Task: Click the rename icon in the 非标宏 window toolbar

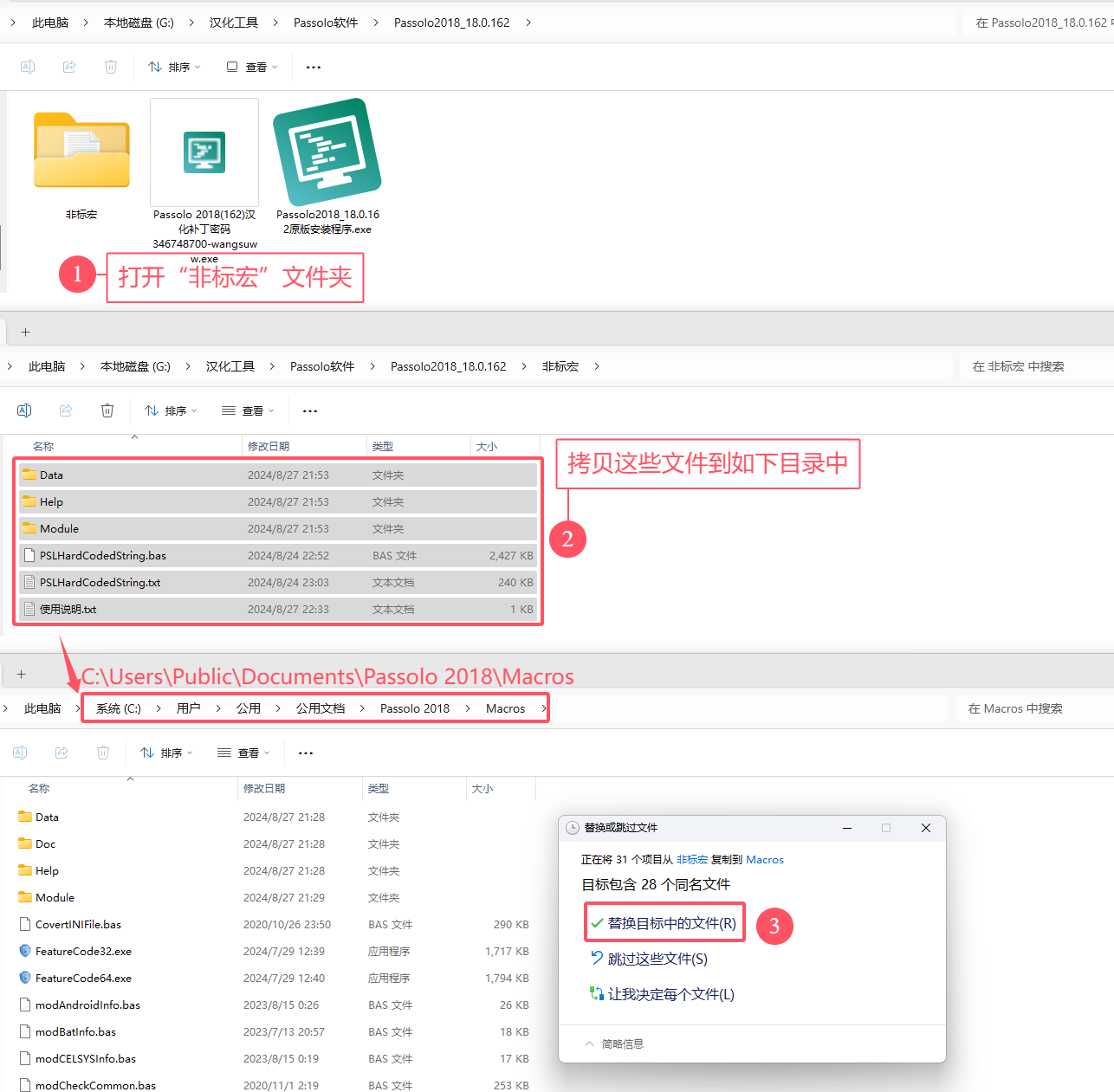Action: tap(24, 410)
